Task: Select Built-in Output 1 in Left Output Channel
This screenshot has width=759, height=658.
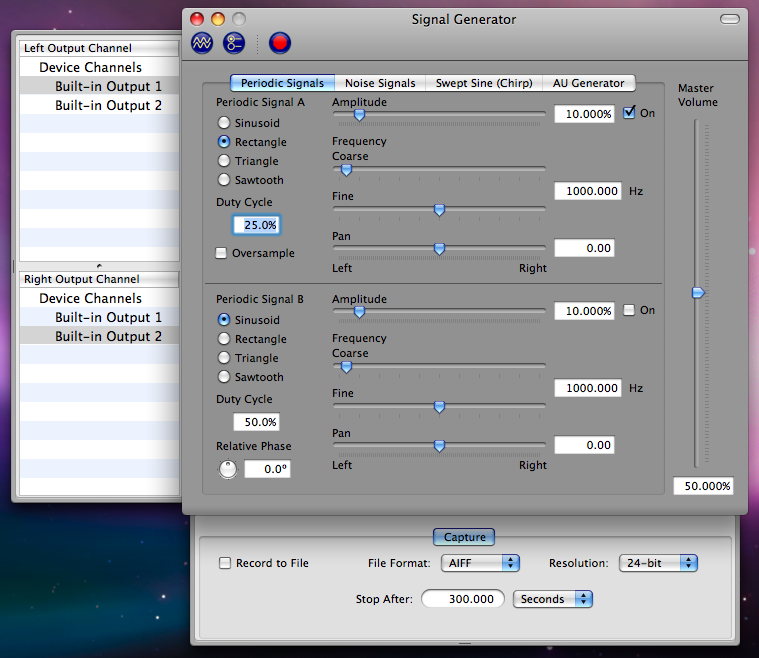Action: (x=99, y=86)
